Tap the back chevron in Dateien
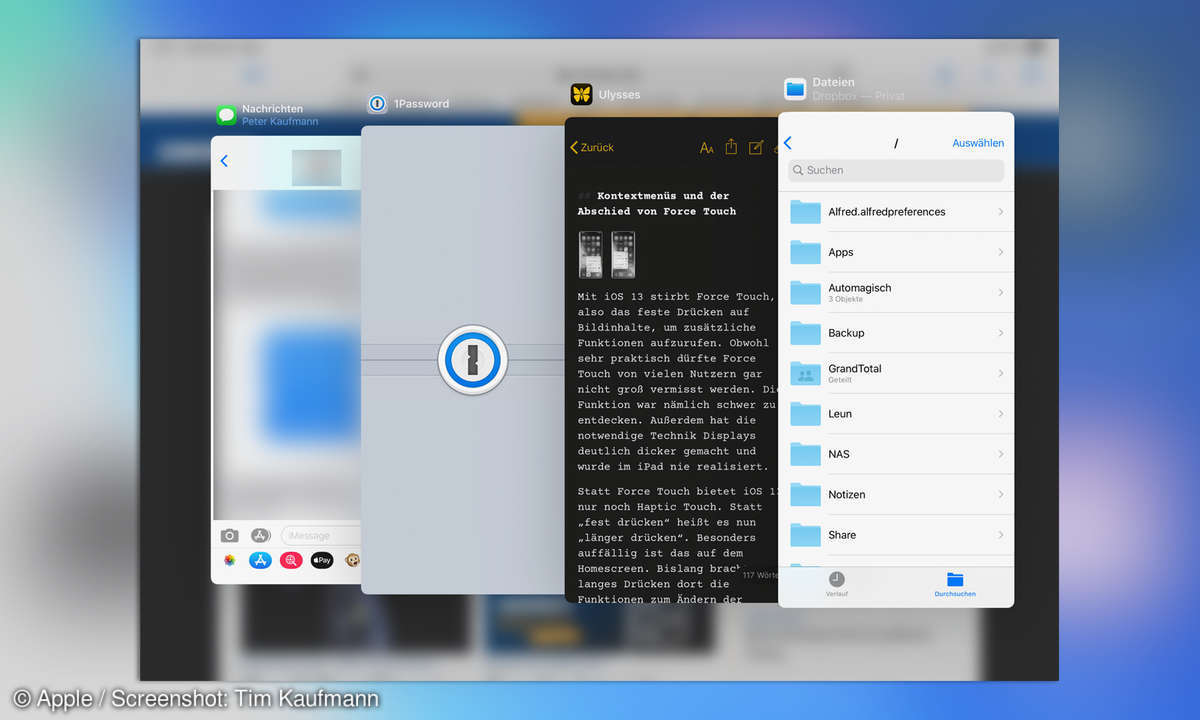 click(x=788, y=143)
